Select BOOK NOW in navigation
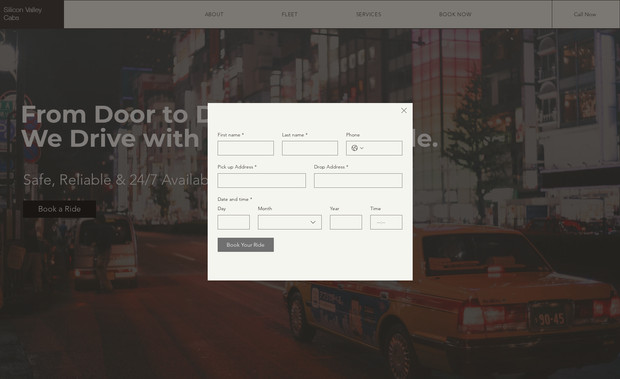 point(455,14)
